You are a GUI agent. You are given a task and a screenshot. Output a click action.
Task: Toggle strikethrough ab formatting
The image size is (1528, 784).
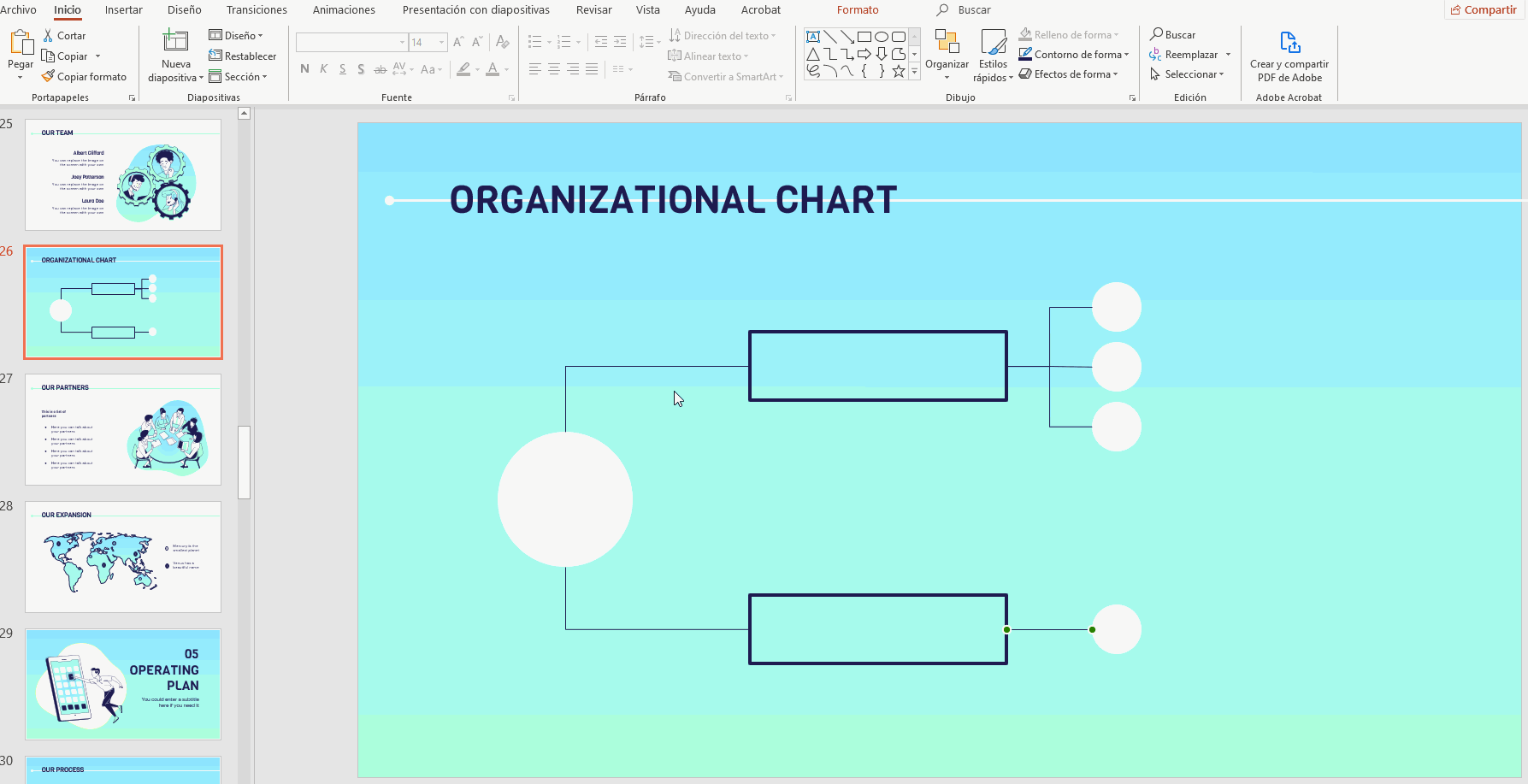point(380,69)
